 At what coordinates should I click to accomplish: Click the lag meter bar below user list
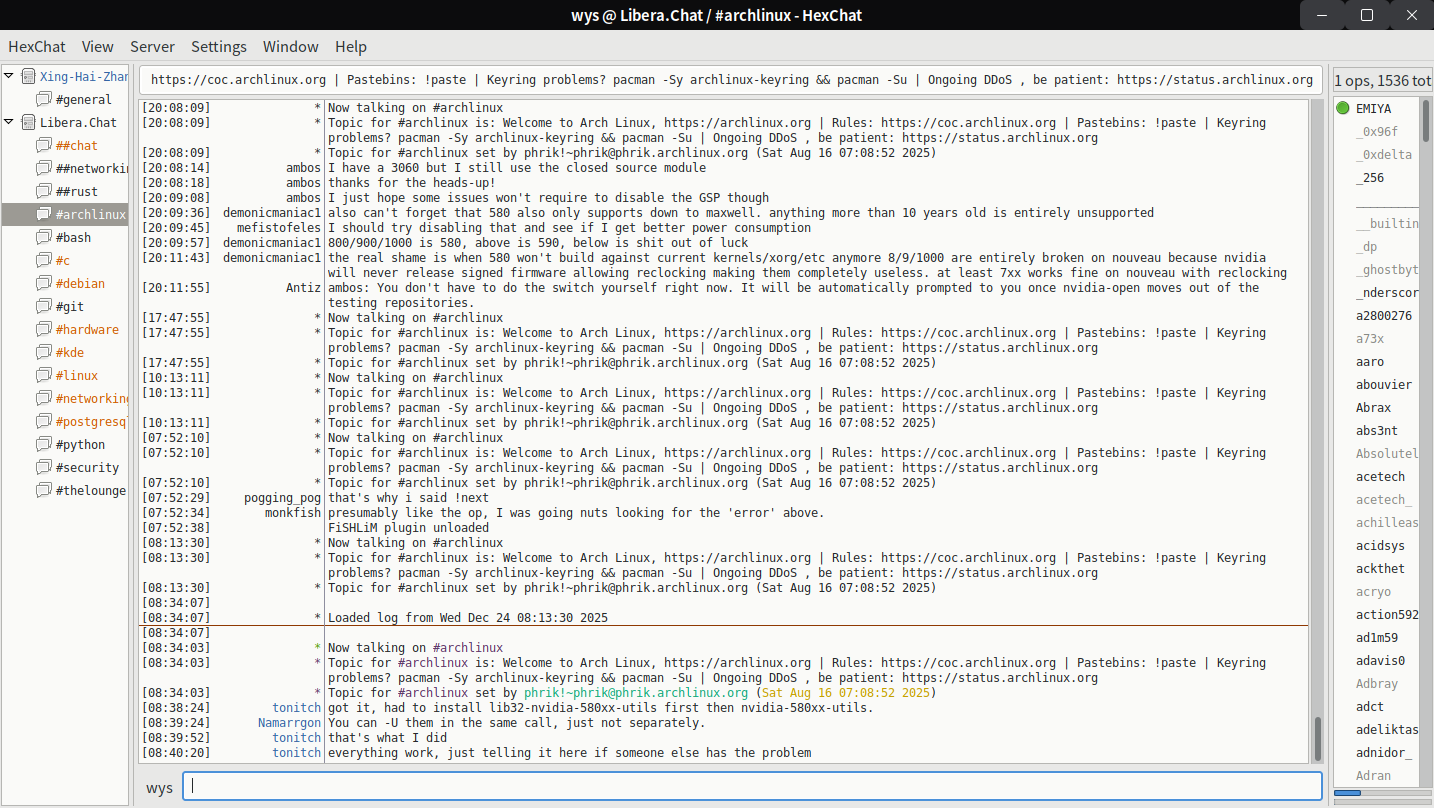tap(1382, 793)
